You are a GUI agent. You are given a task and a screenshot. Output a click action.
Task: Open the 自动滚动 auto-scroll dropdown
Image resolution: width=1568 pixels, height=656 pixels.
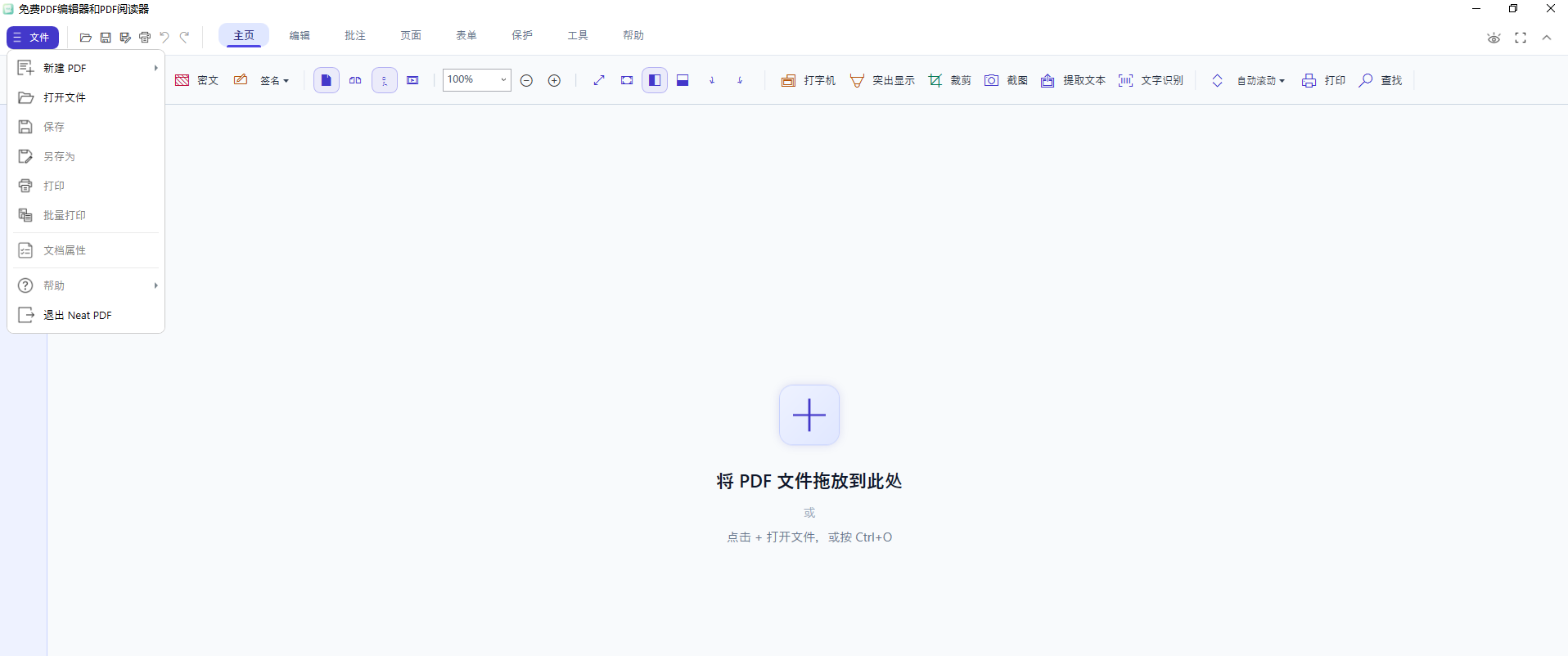click(1260, 80)
